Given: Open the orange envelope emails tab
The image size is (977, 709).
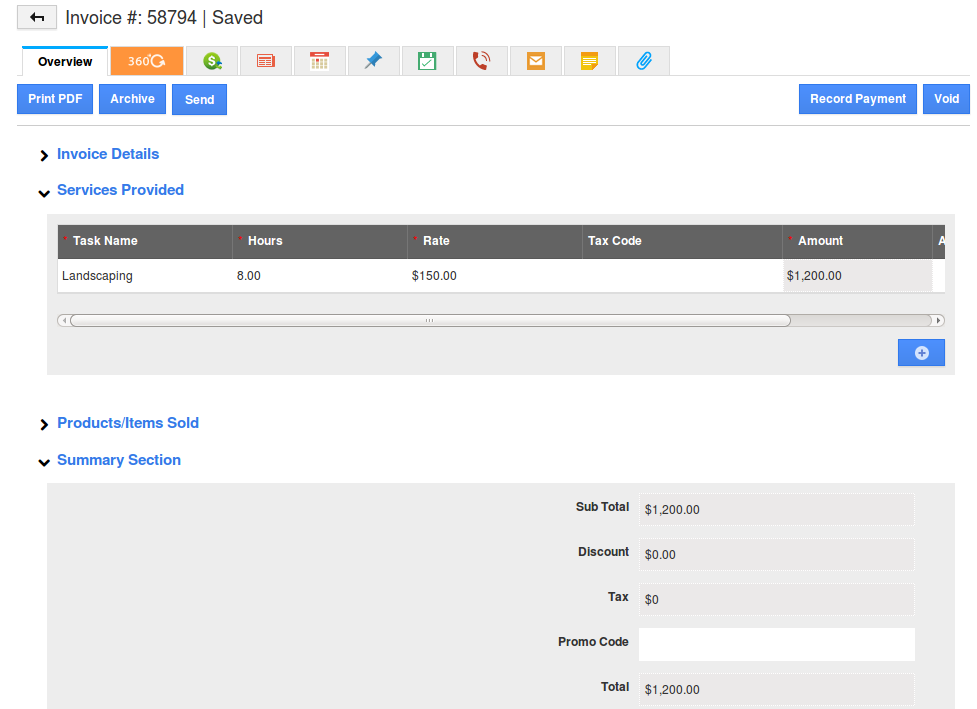Looking at the screenshot, I should point(536,61).
